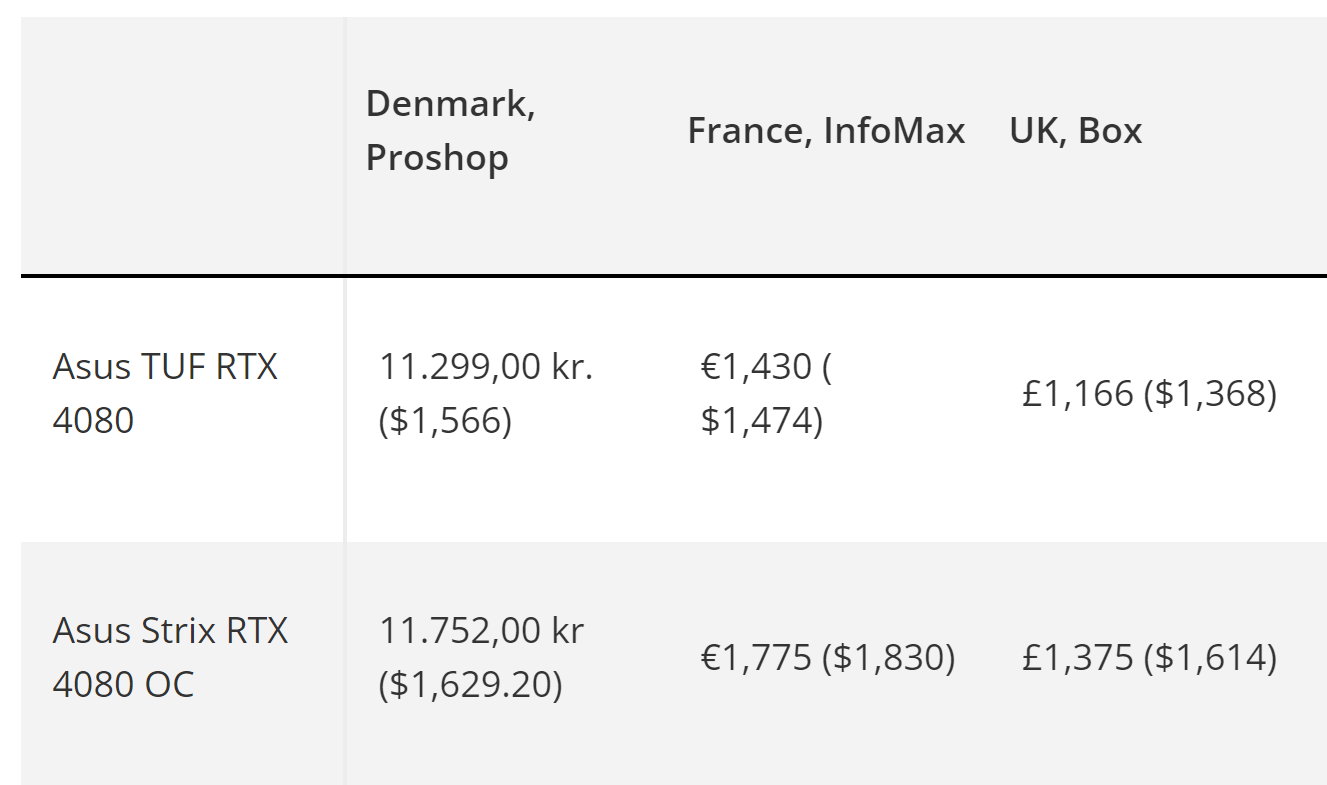Image resolution: width=1327 pixels, height=785 pixels.
Task: Select the ($1,614) dollar price
Action: (1210, 658)
